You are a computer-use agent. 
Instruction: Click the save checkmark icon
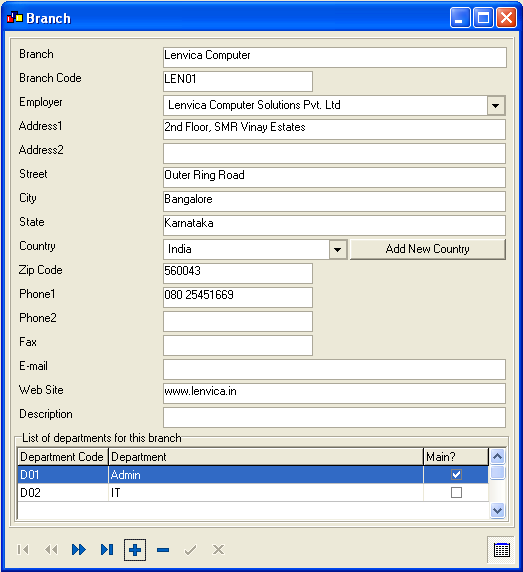[190, 550]
